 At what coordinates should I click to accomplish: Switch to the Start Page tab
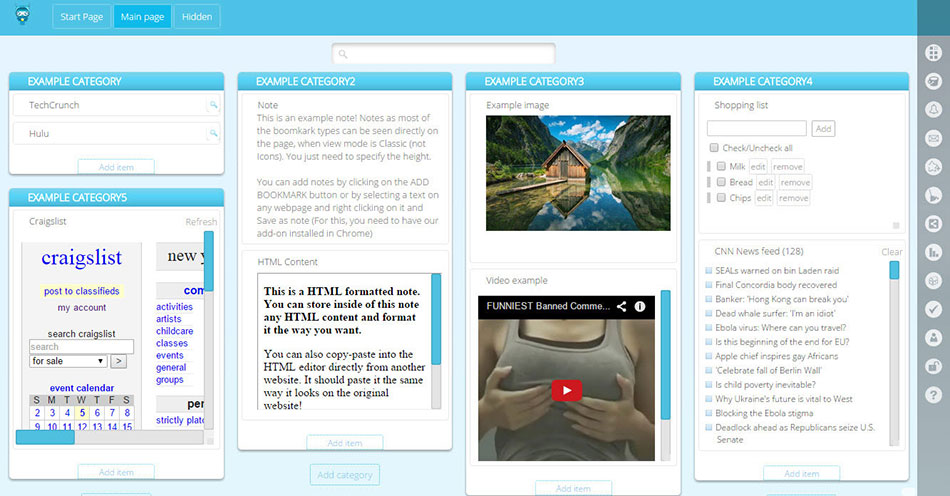pyautogui.click(x=81, y=17)
